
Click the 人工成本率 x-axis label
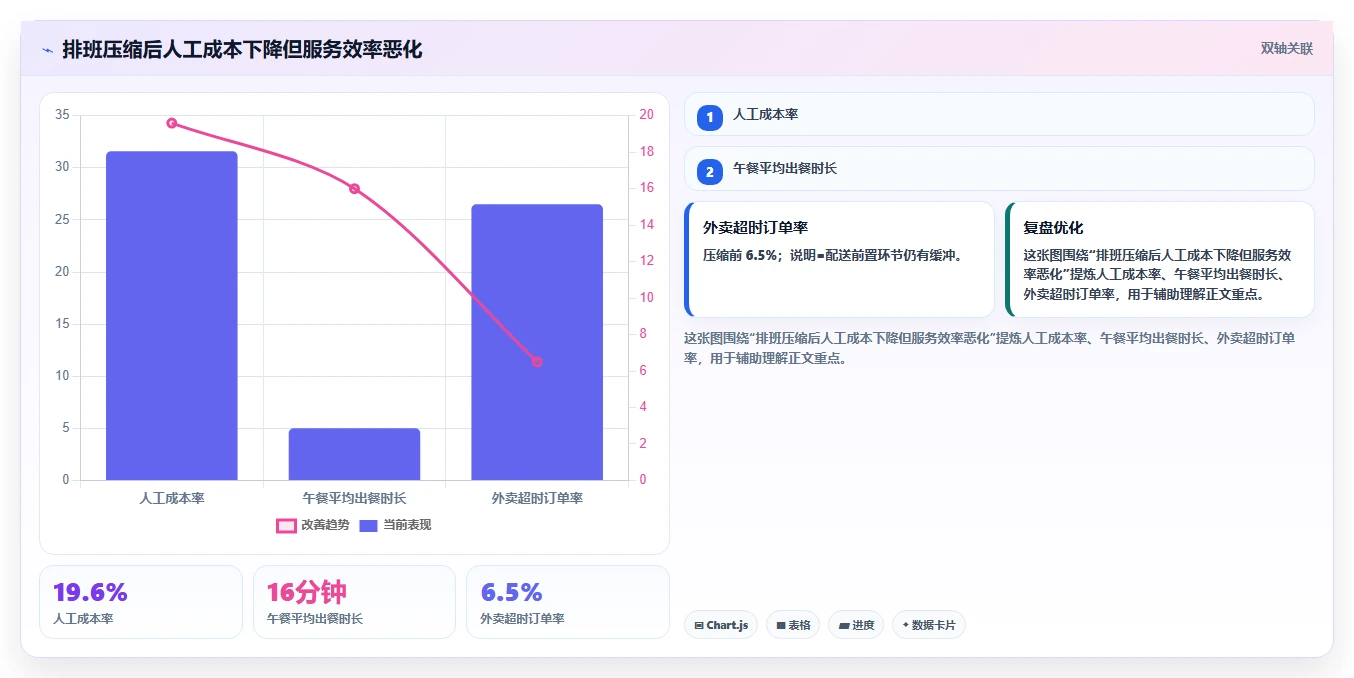(172, 497)
